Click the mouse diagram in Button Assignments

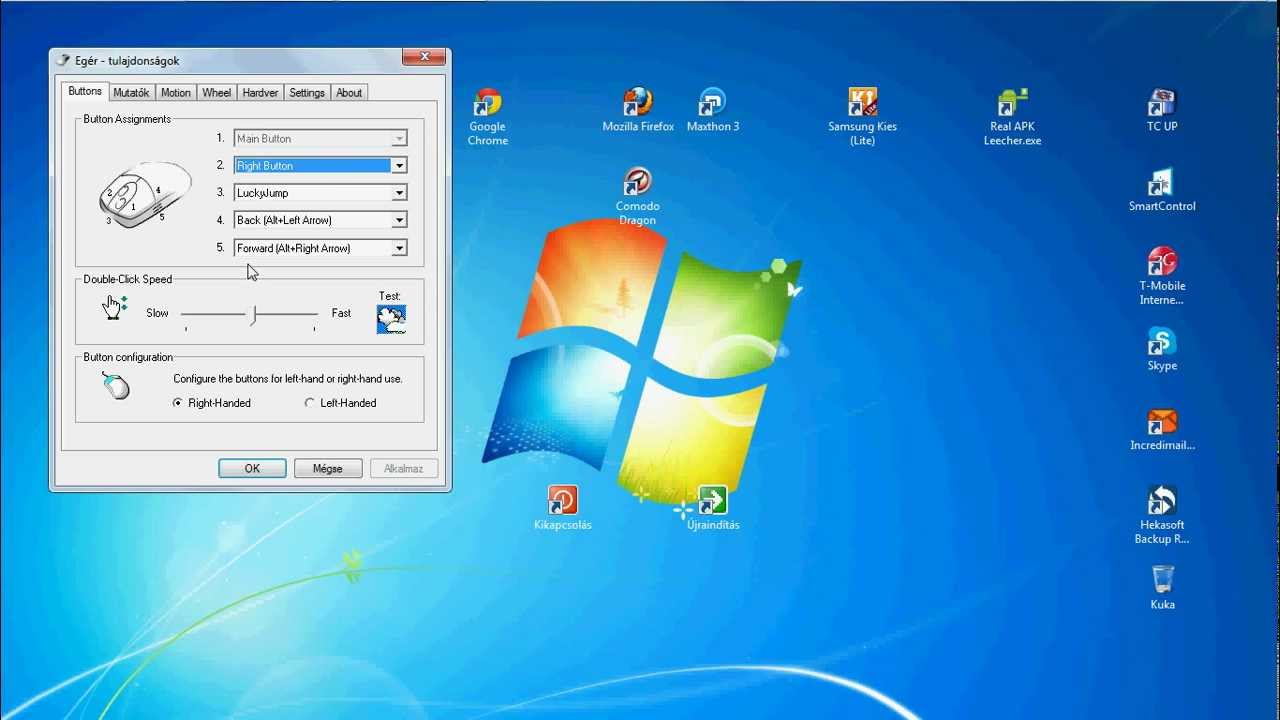click(x=144, y=194)
